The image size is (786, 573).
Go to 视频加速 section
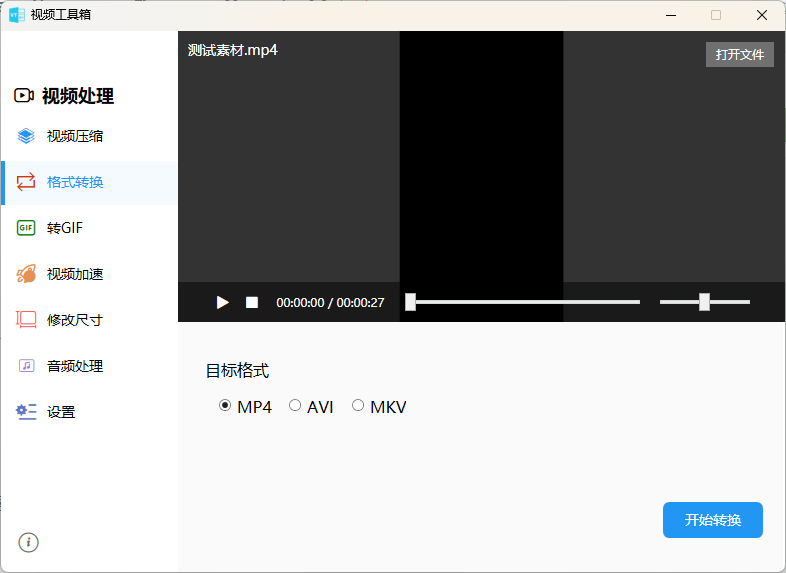tap(90, 274)
